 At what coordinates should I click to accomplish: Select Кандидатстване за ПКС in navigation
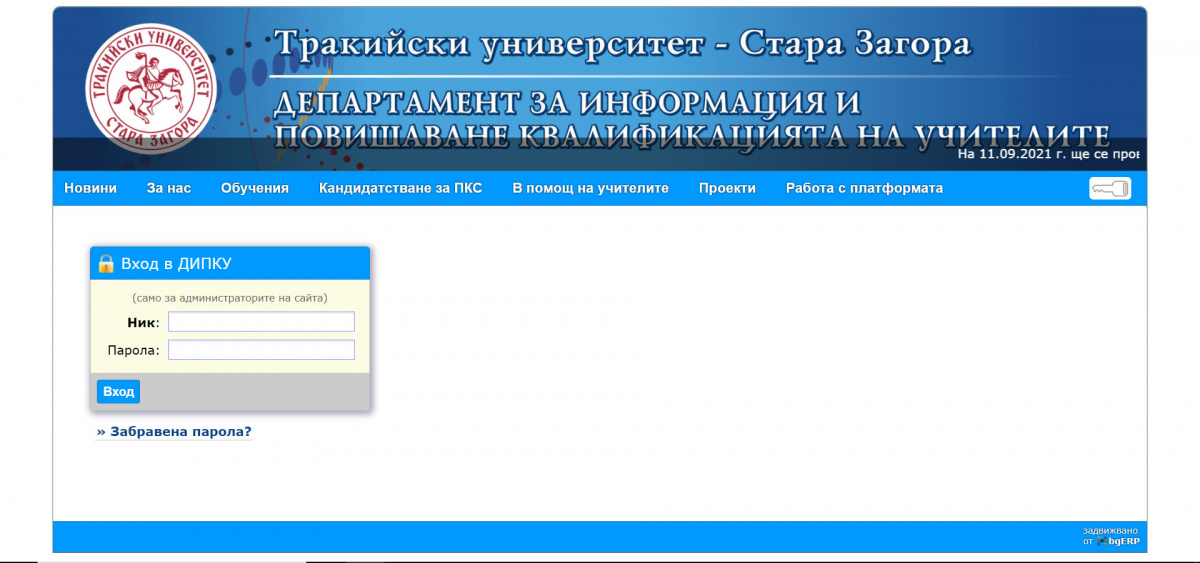point(401,188)
